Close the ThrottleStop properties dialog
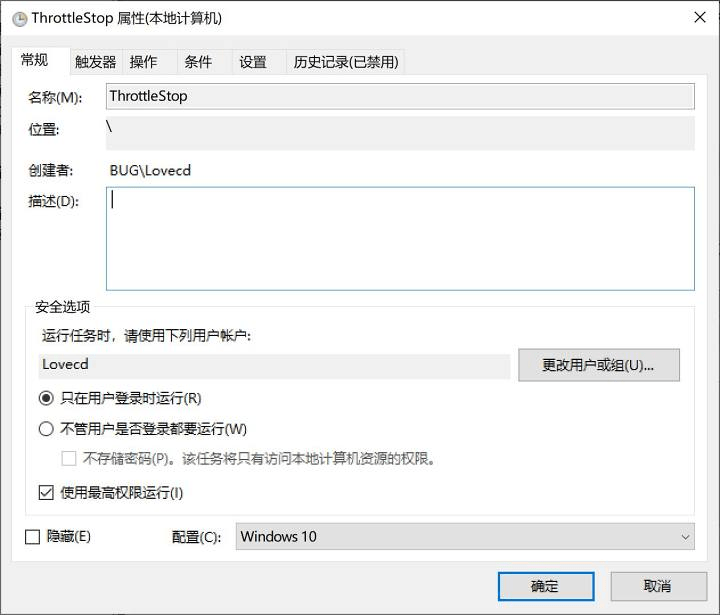The width and height of the screenshot is (720, 615). 700,18
